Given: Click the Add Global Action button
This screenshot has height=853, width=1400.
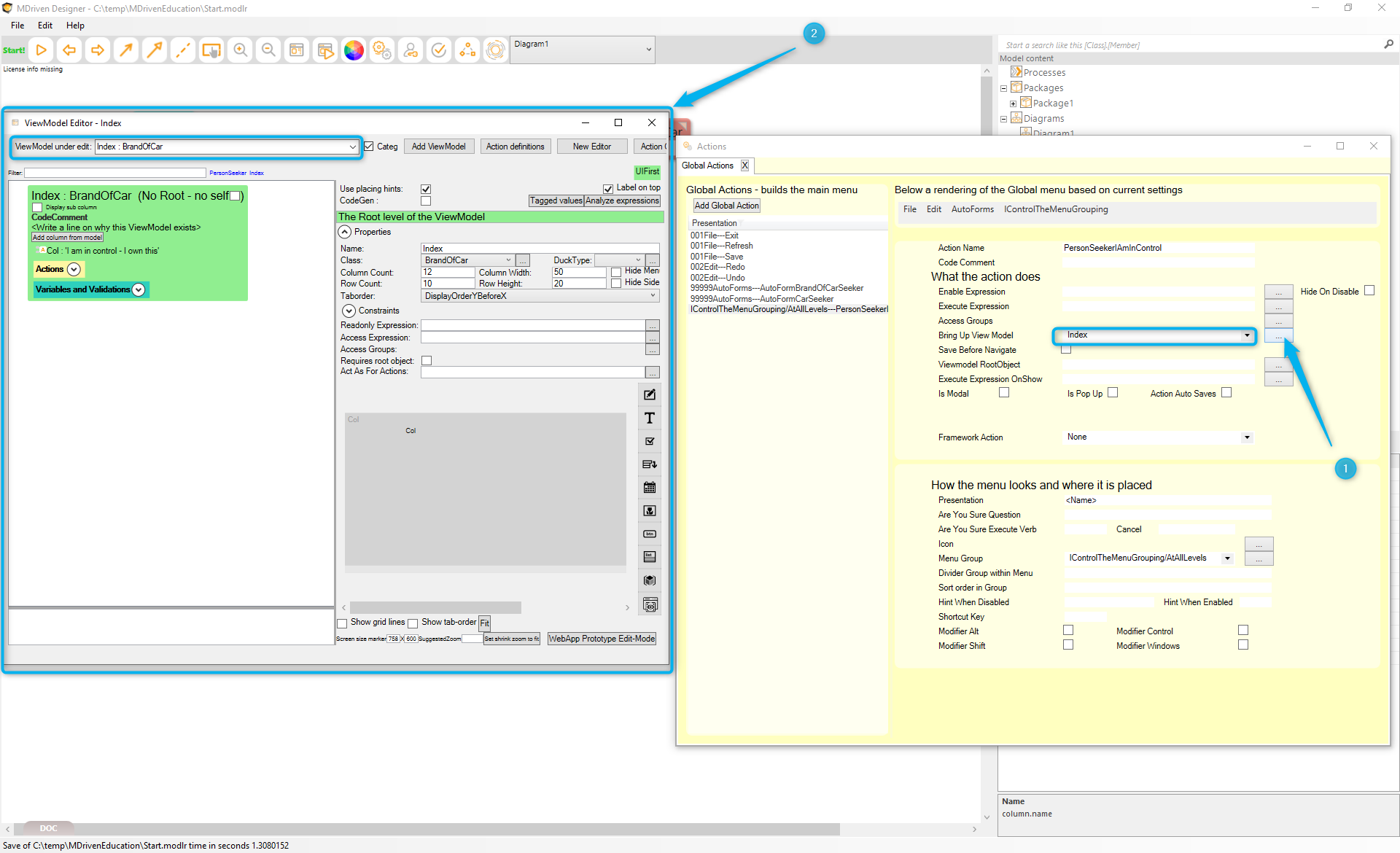Looking at the screenshot, I should (x=726, y=206).
